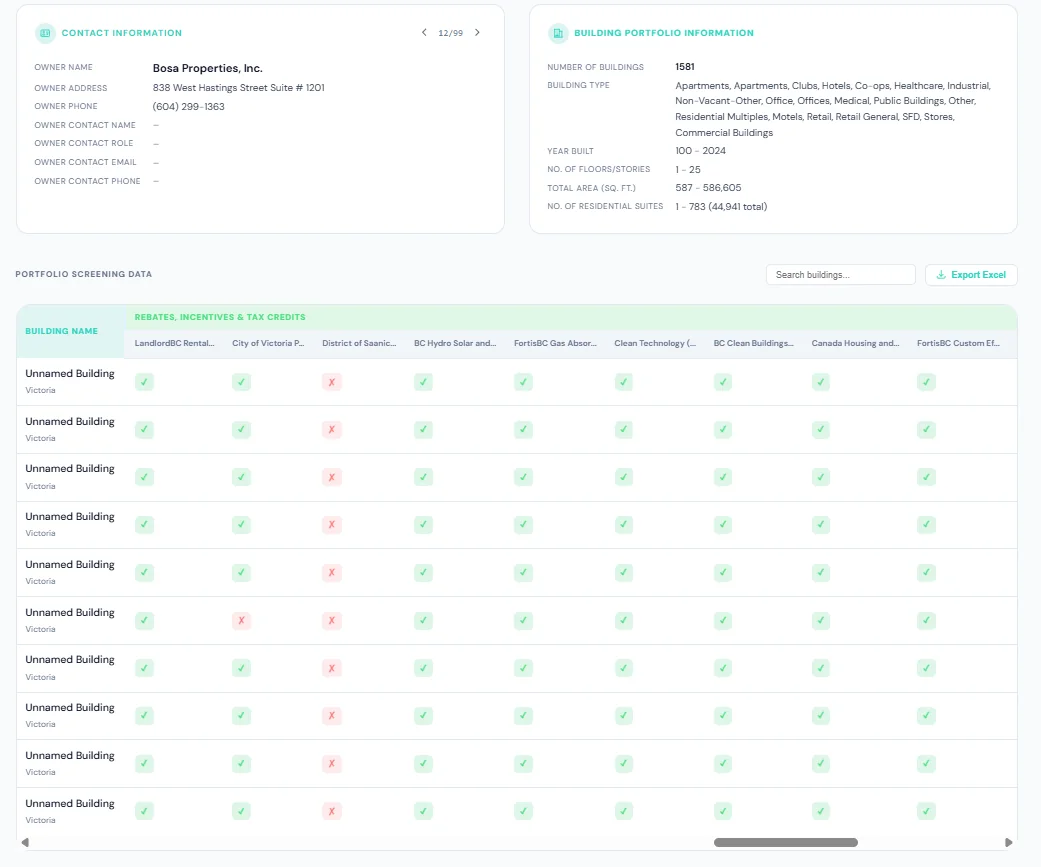Select the LandlordBC Rental column header
Image resolution: width=1041 pixels, height=867 pixels.
pos(175,343)
